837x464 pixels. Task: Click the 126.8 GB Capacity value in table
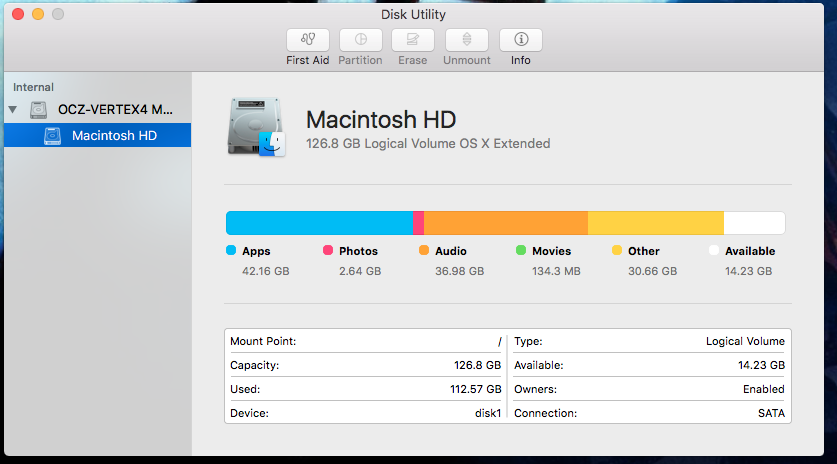click(477, 365)
